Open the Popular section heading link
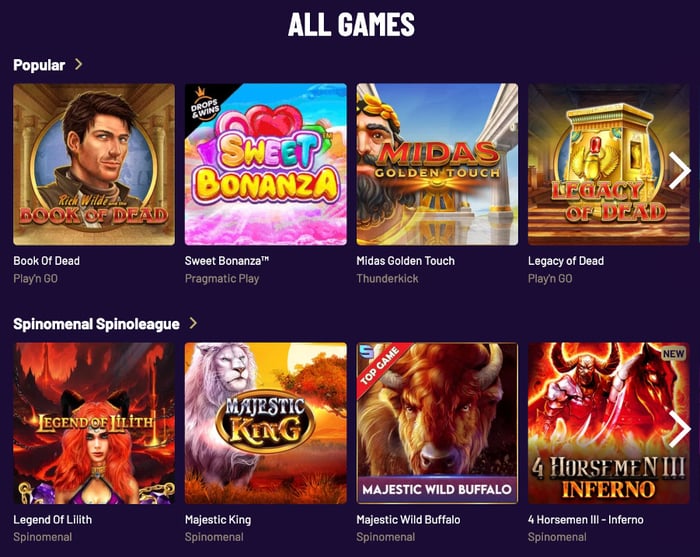The height and width of the screenshot is (557, 700). pos(39,65)
